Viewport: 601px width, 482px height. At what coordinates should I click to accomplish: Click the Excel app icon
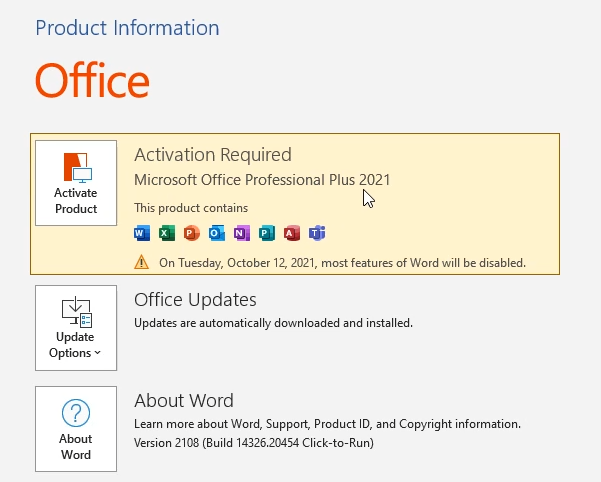[167, 233]
